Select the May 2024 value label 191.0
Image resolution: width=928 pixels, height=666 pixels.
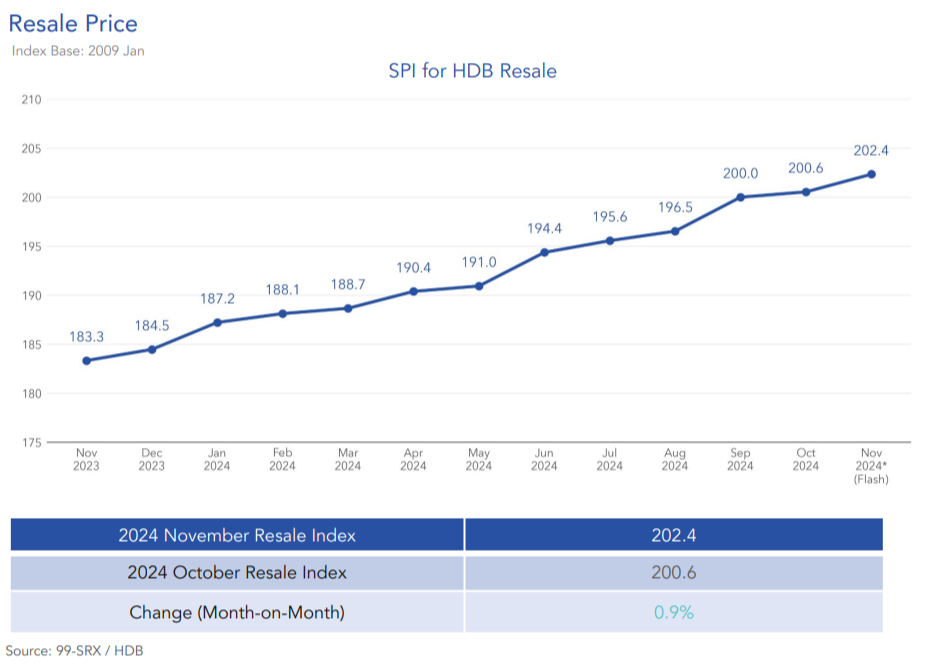click(x=478, y=261)
